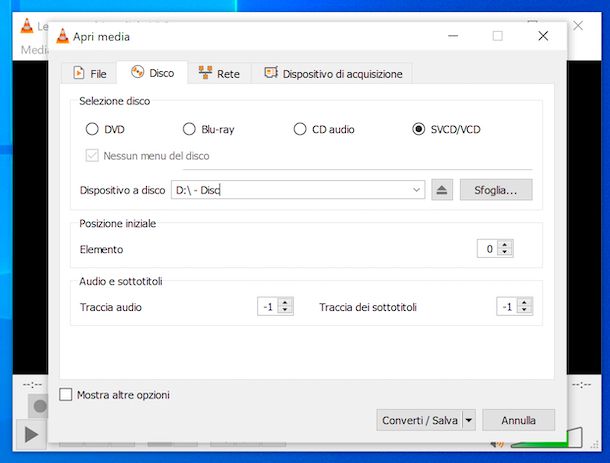
Task: Click the Annulla button
Action: (518, 421)
